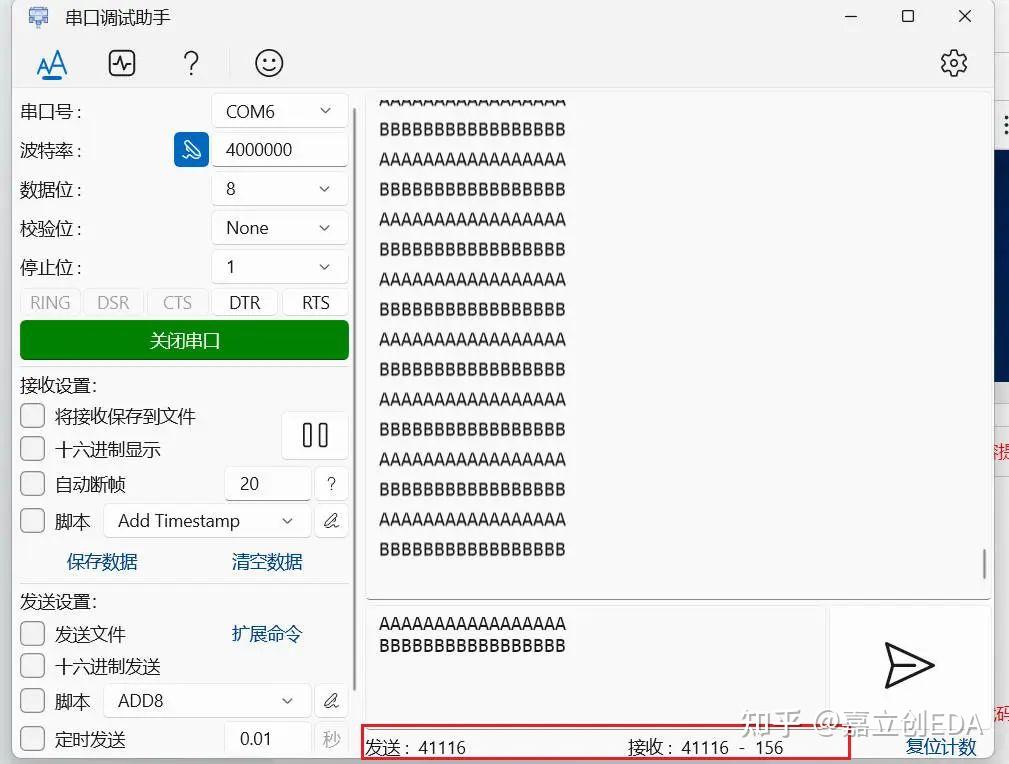Screen dimensions: 1009x764
Task: Open help via the question mark icon
Action: (x=190, y=63)
